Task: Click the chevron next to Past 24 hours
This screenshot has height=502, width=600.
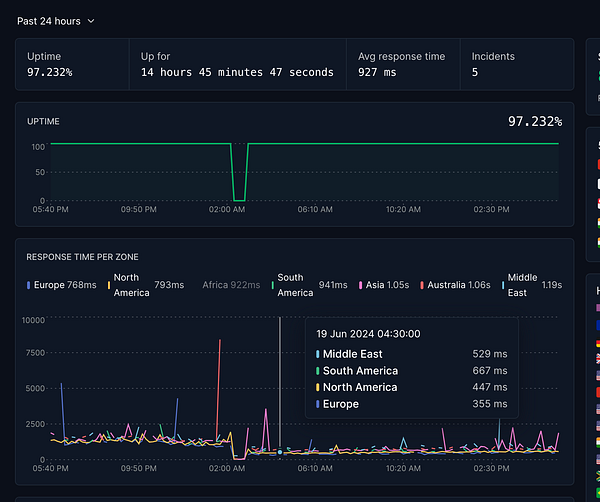Action: (91, 20)
